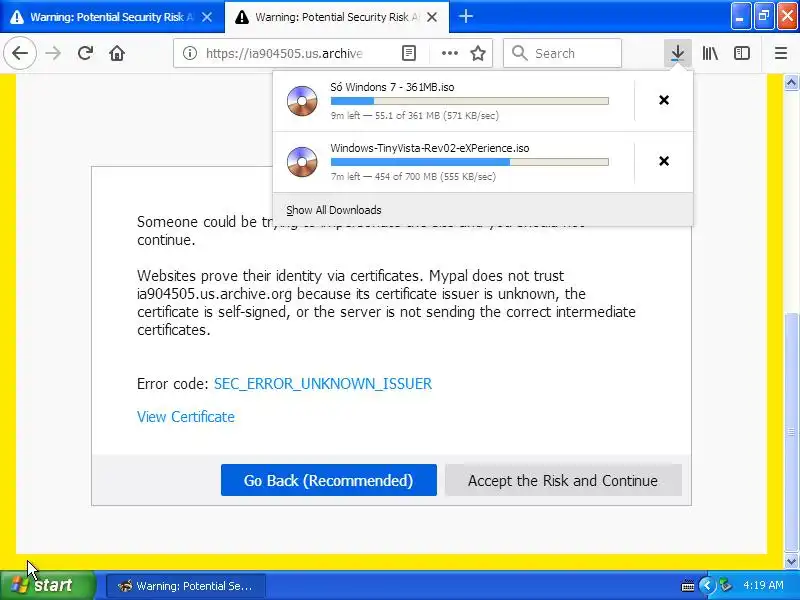800x600 pixels.
Task: Open the Library toolbar icon
Action: point(710,53)
